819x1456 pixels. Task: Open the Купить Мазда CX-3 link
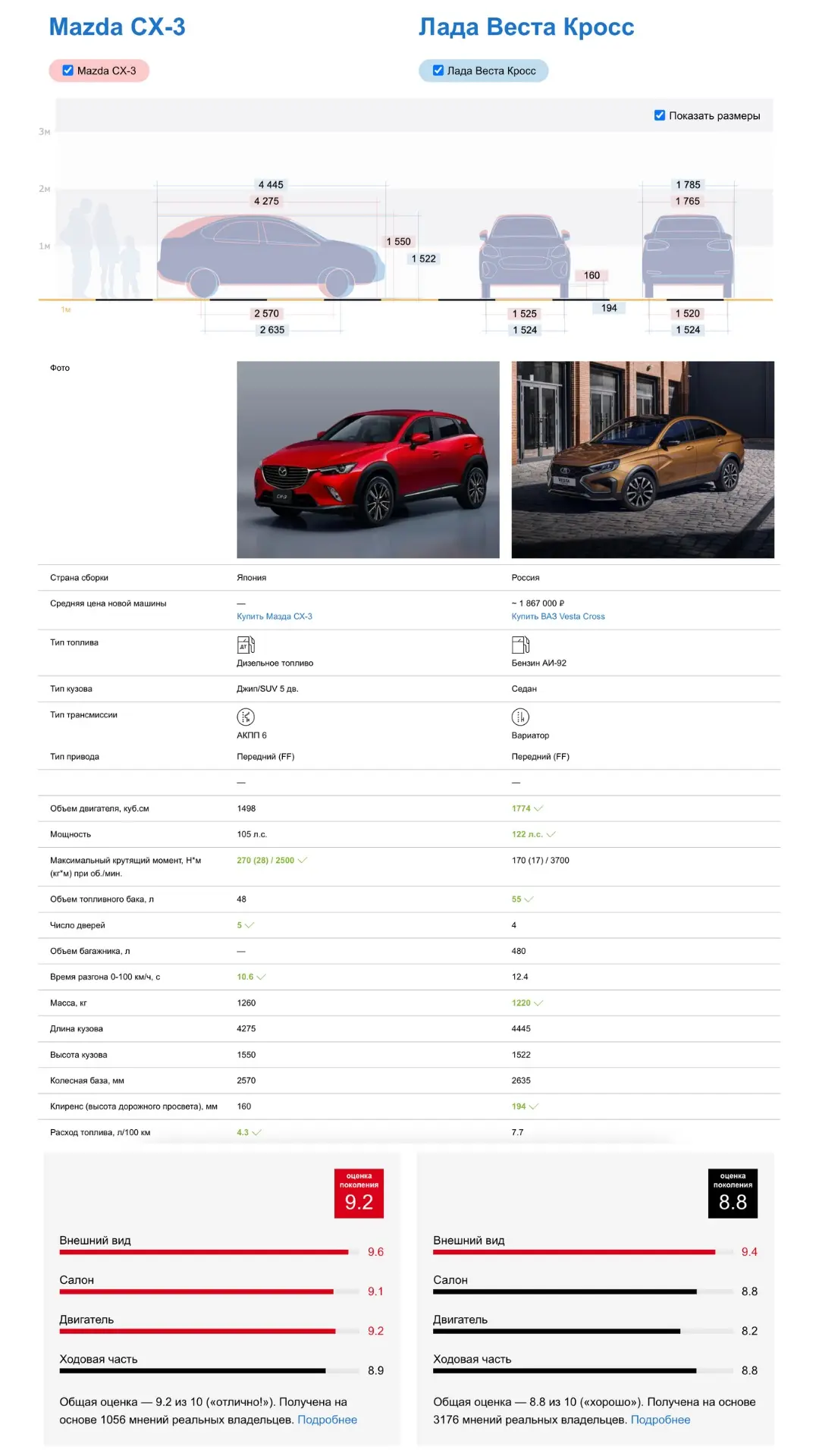(275, 617)
